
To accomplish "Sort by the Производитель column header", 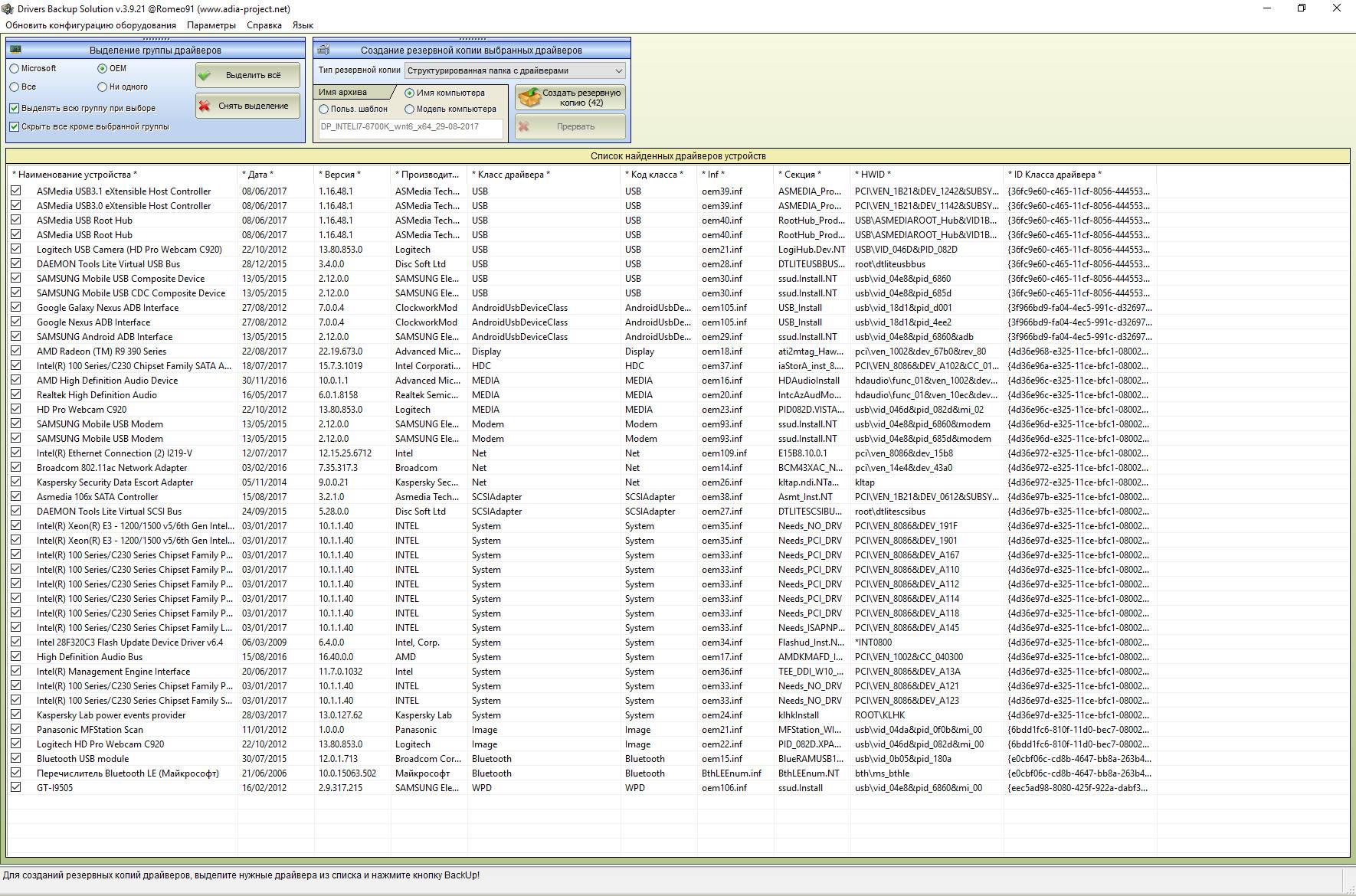I will pyautogui.click(x=427, y=175).
